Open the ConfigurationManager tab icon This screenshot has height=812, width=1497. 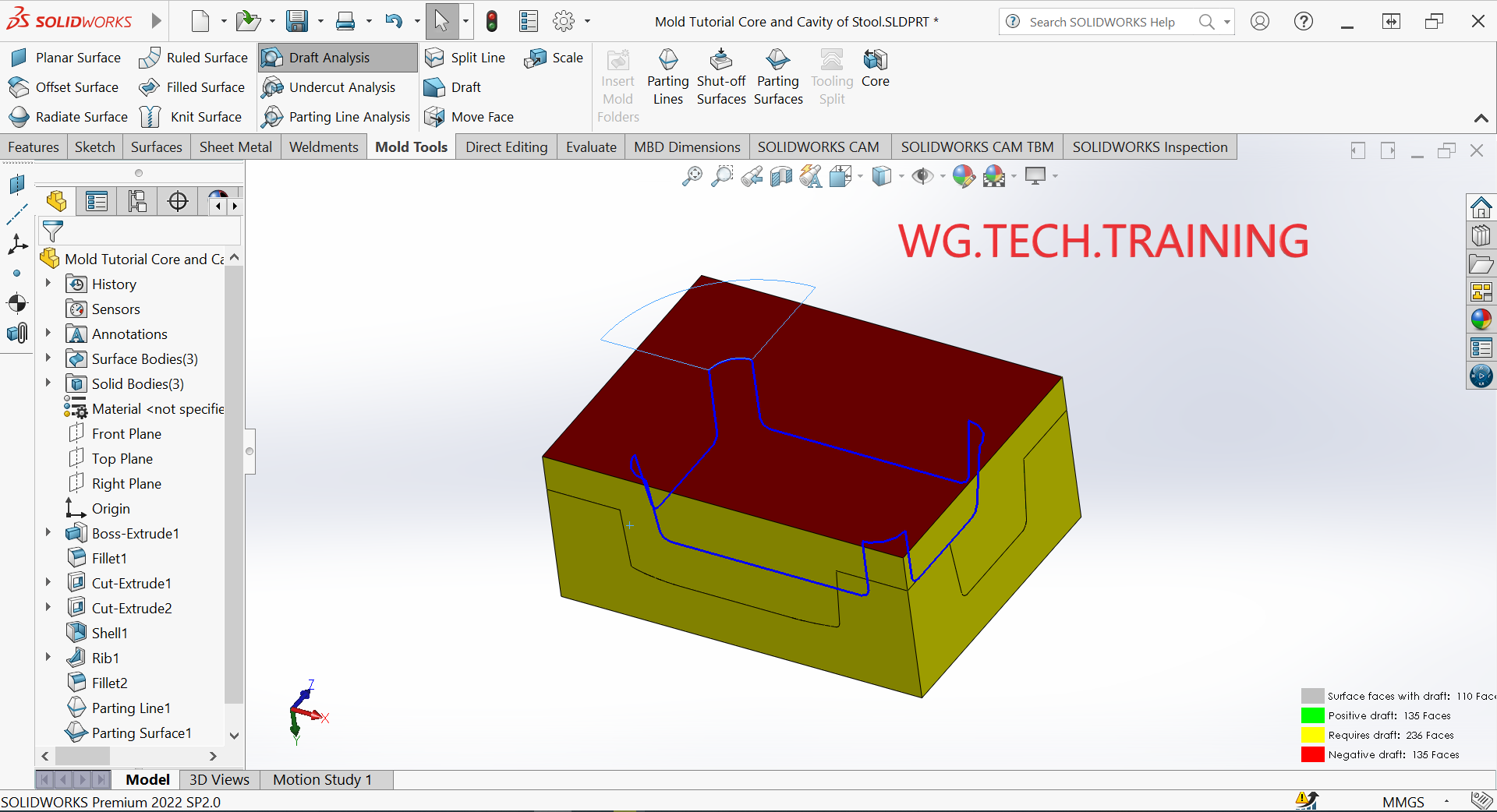[137, 202]
